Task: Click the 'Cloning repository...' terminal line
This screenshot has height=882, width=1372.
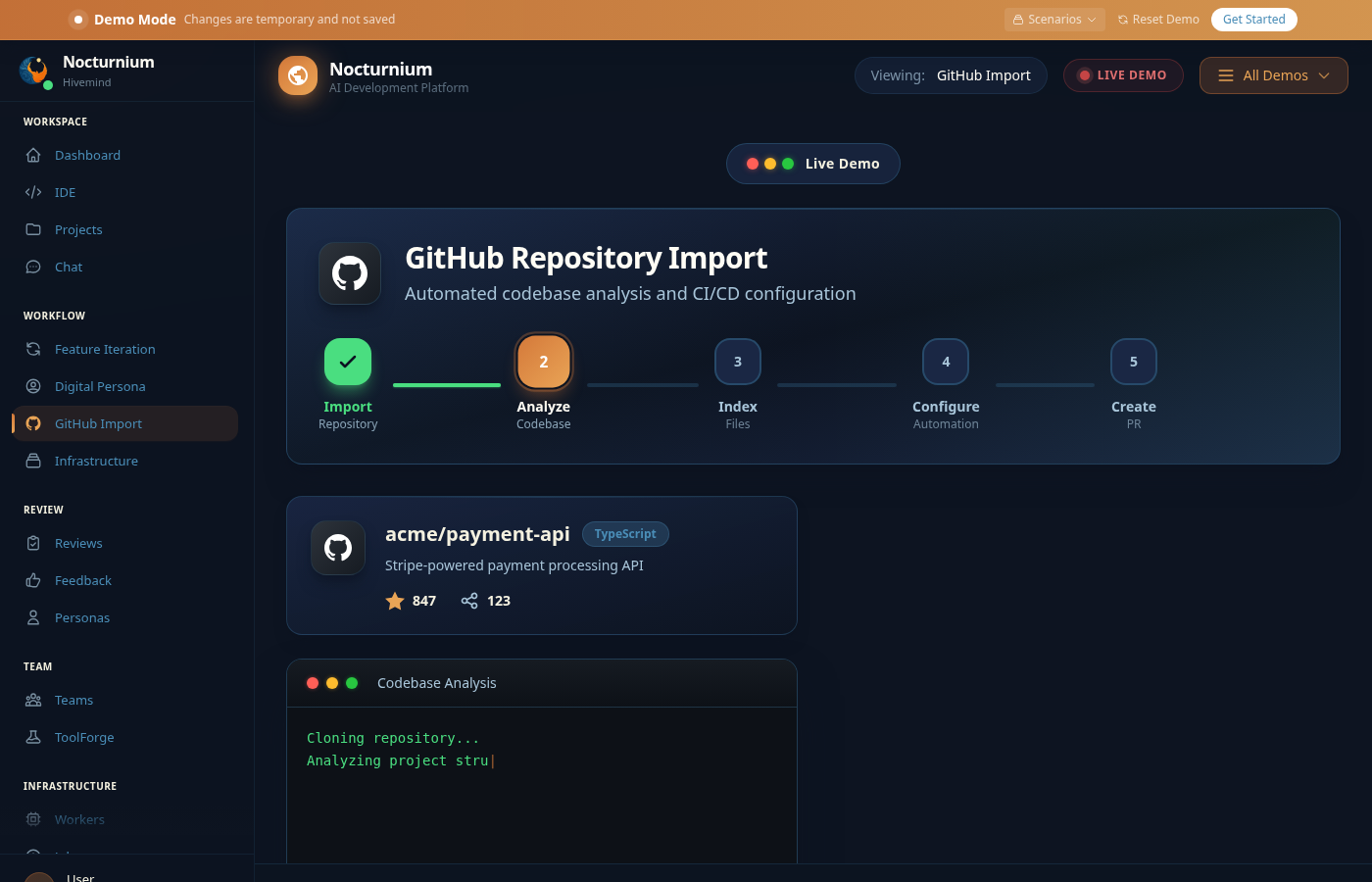Action: pyautogui.click(x=393, y=738)
